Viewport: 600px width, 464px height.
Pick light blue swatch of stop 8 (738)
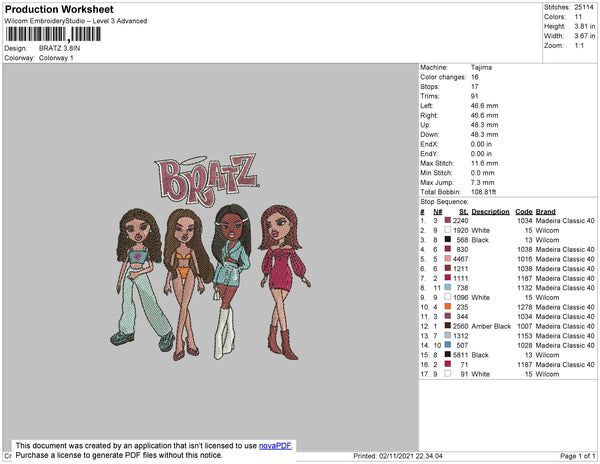448,287
